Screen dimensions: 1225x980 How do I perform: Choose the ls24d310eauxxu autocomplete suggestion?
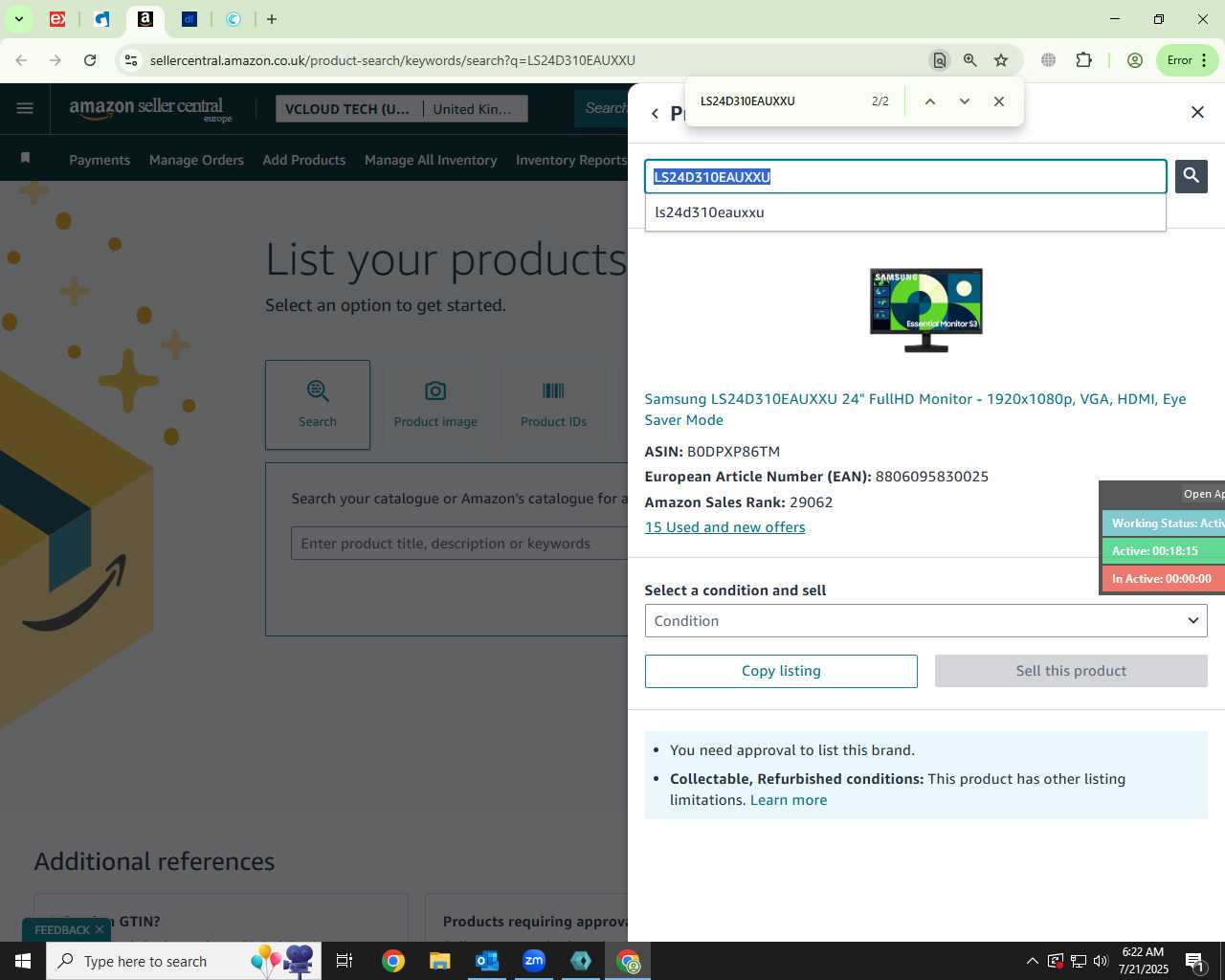coord(905,212)
